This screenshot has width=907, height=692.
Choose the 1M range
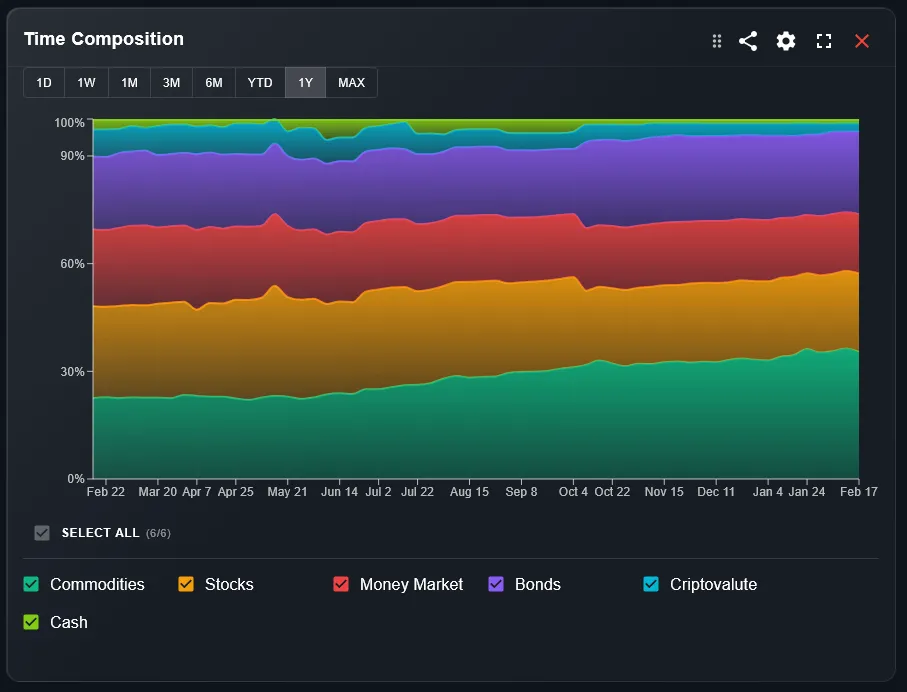click(x=128, y=82)
